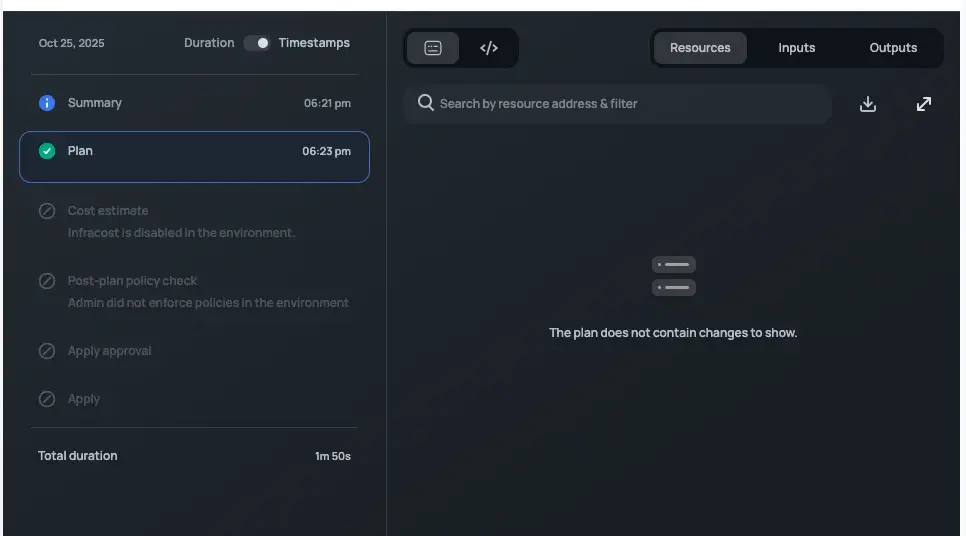
Task: Select the Plan step
Action: 194,156
